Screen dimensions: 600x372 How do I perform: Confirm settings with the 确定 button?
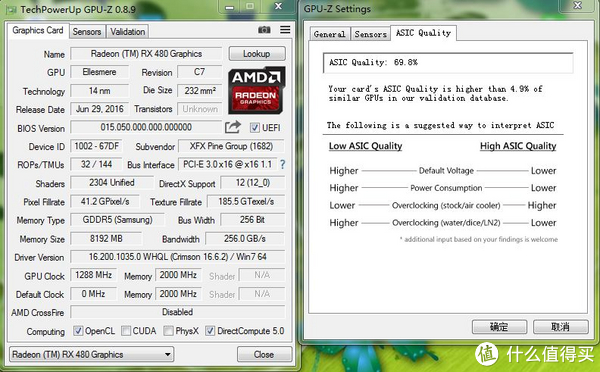coord(499,327)
